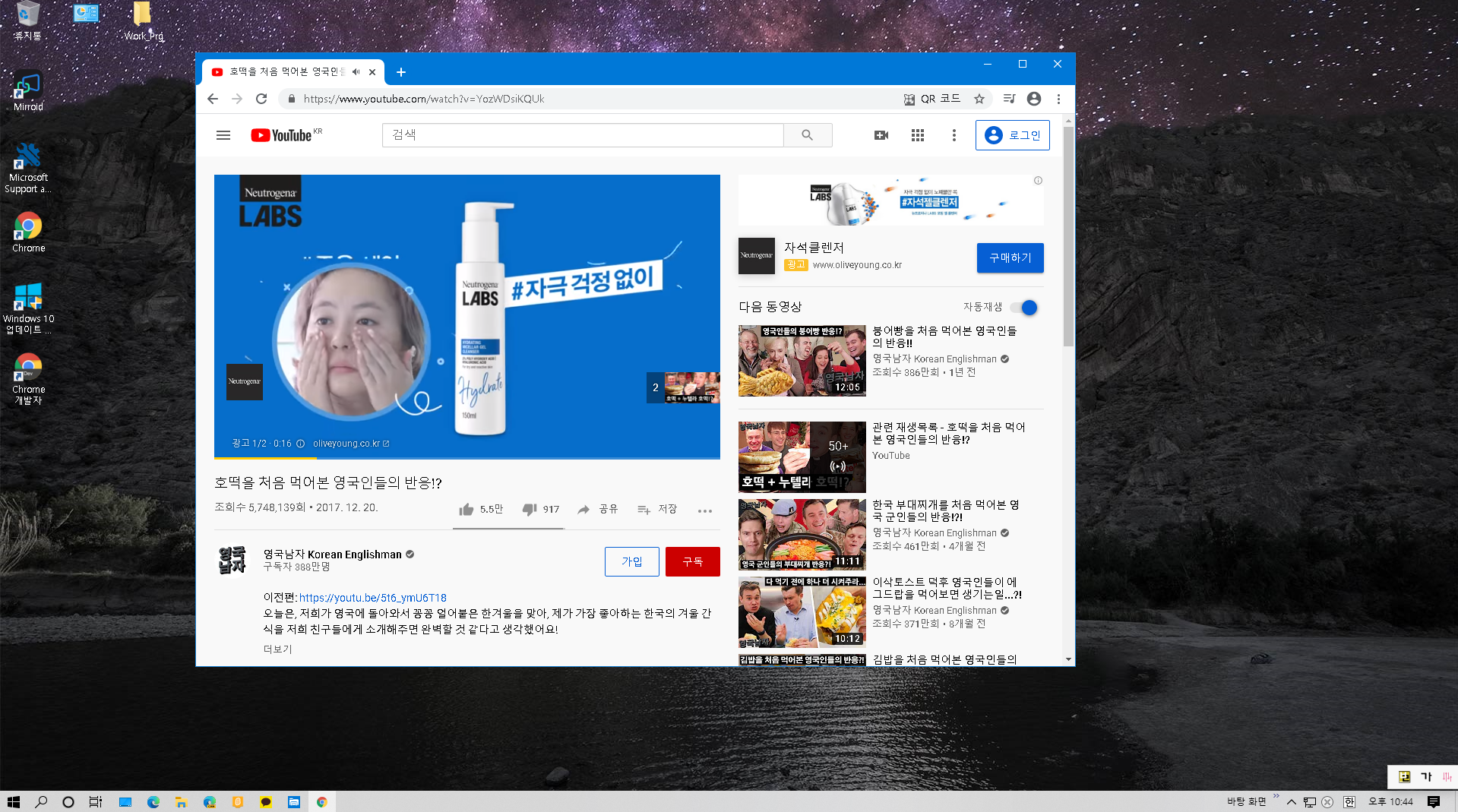The height and width of the screenshot is (812, 1458).
Task: Expand the description with 더보기
Action: (x=277, y=649)
